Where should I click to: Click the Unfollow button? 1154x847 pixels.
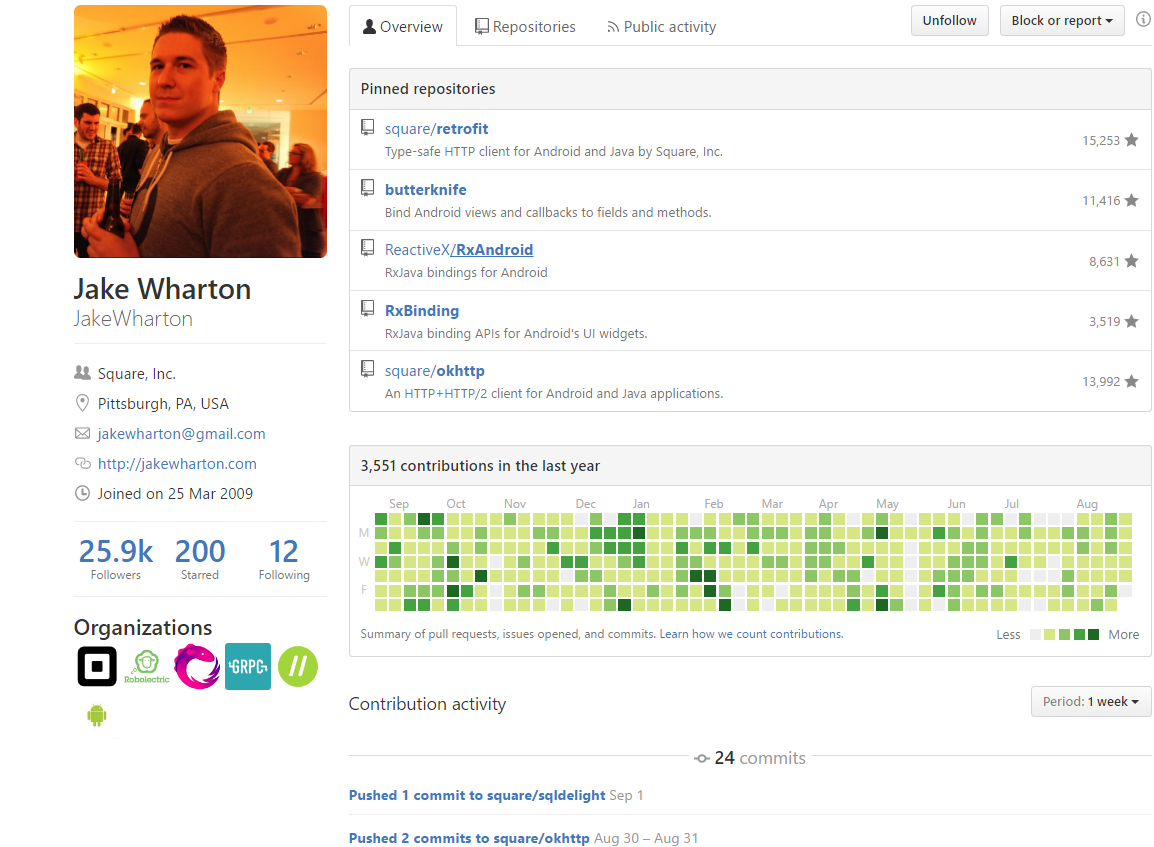tap(949, 21)
